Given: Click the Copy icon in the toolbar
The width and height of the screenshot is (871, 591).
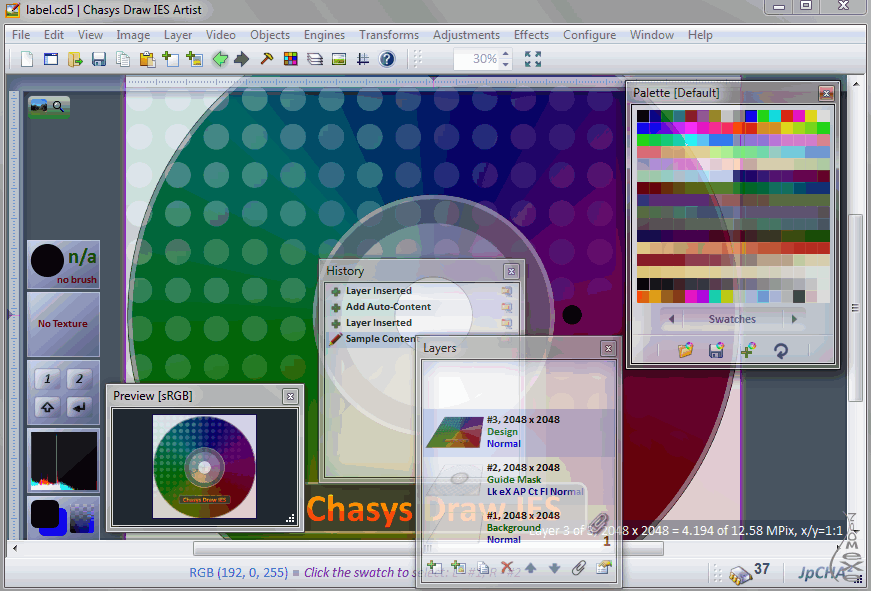Looking at the screenshot, I should [x=123, y=59].
